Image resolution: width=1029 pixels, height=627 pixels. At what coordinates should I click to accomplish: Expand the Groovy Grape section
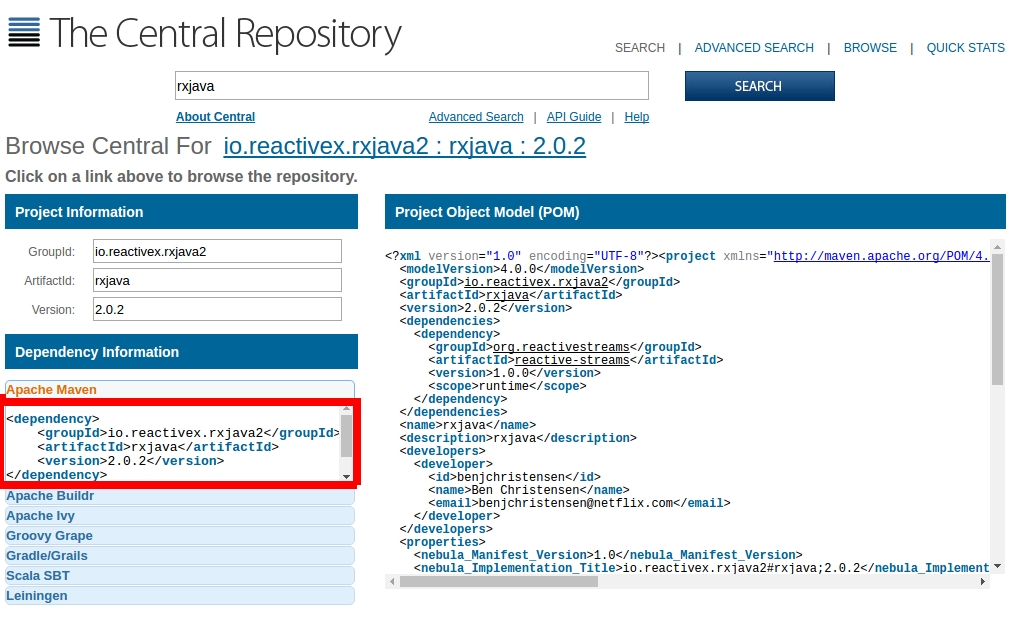180,536
